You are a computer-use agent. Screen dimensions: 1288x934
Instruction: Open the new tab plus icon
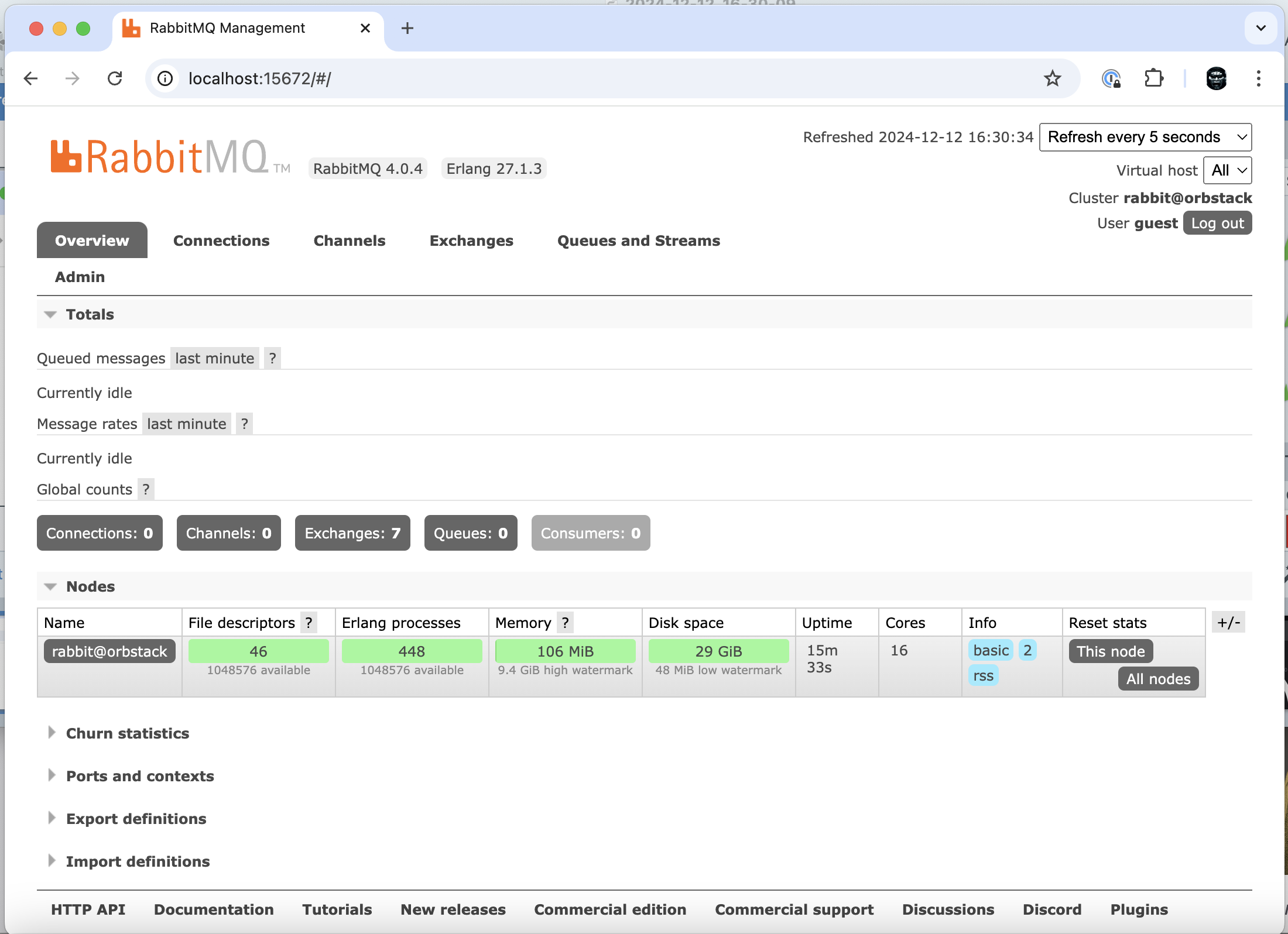tap(407, 28)
